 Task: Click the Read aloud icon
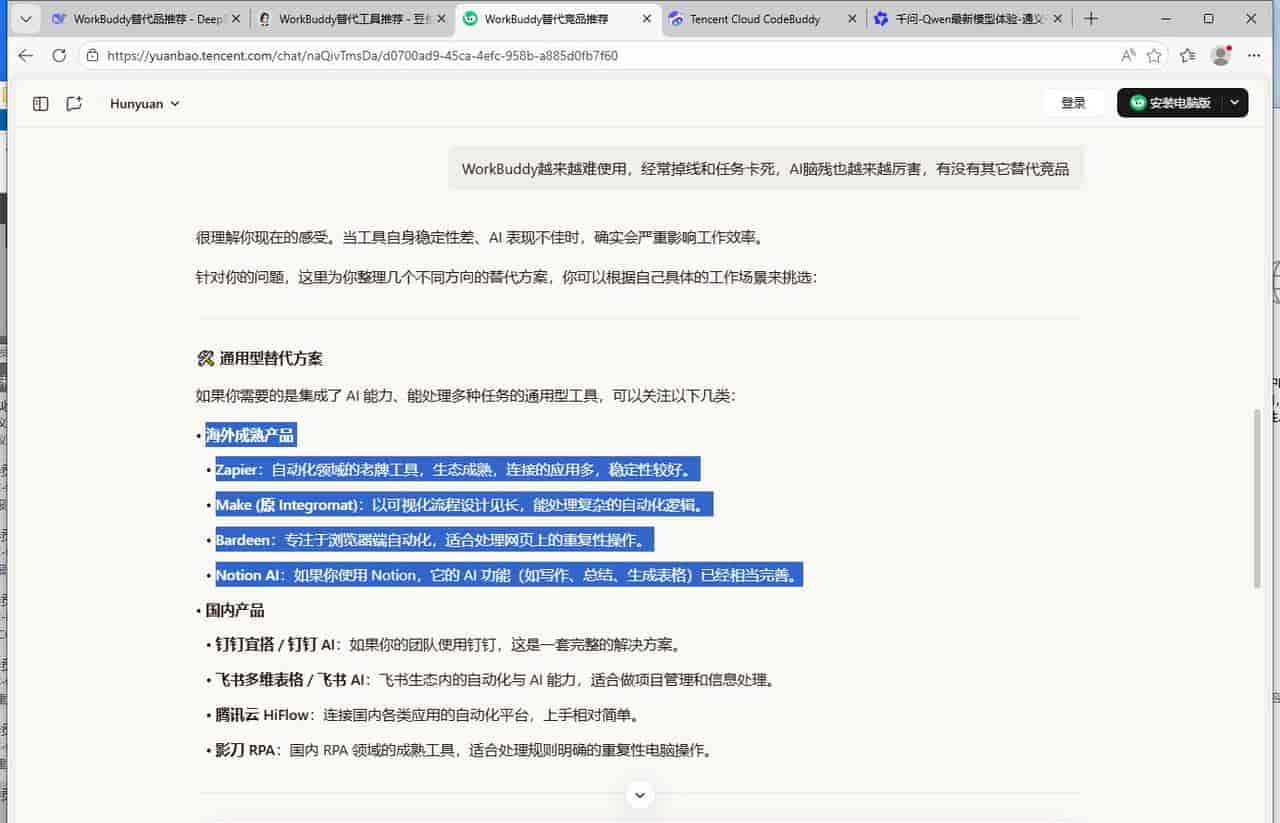[1128, 56]
